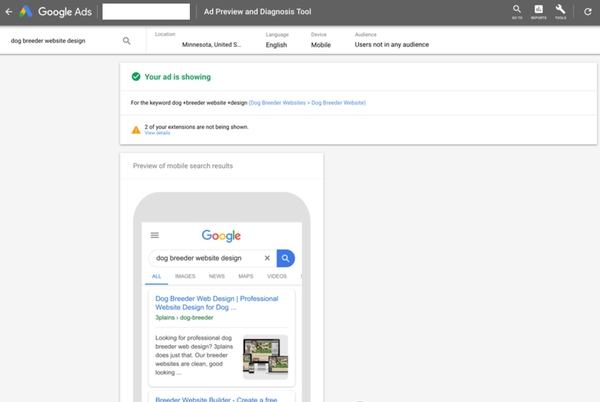Screen dimensions: 600x402
Task: Refresh using the circular arrow icon
Action: [x=588, y=12]
